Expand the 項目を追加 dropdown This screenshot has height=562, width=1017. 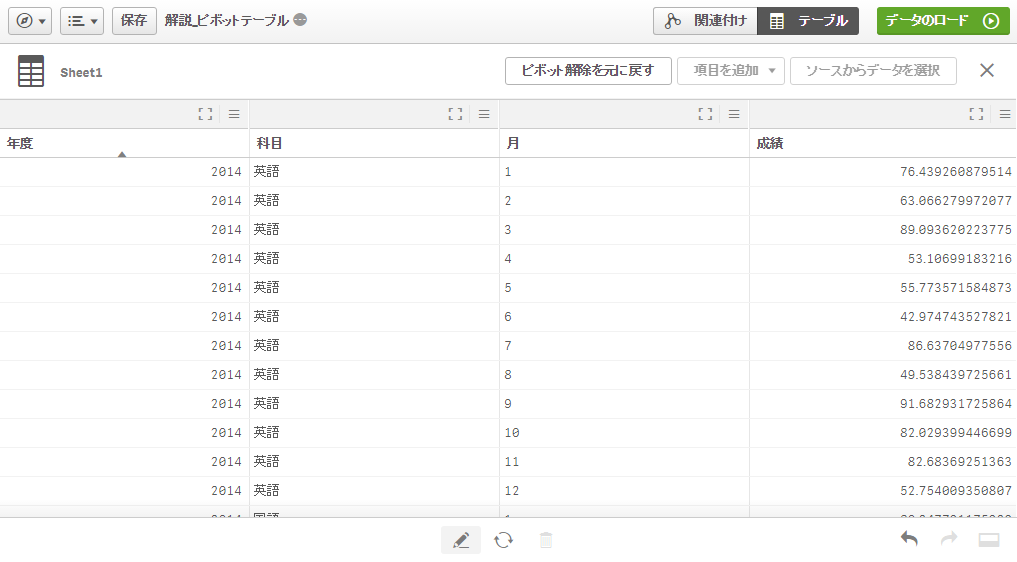731,71
